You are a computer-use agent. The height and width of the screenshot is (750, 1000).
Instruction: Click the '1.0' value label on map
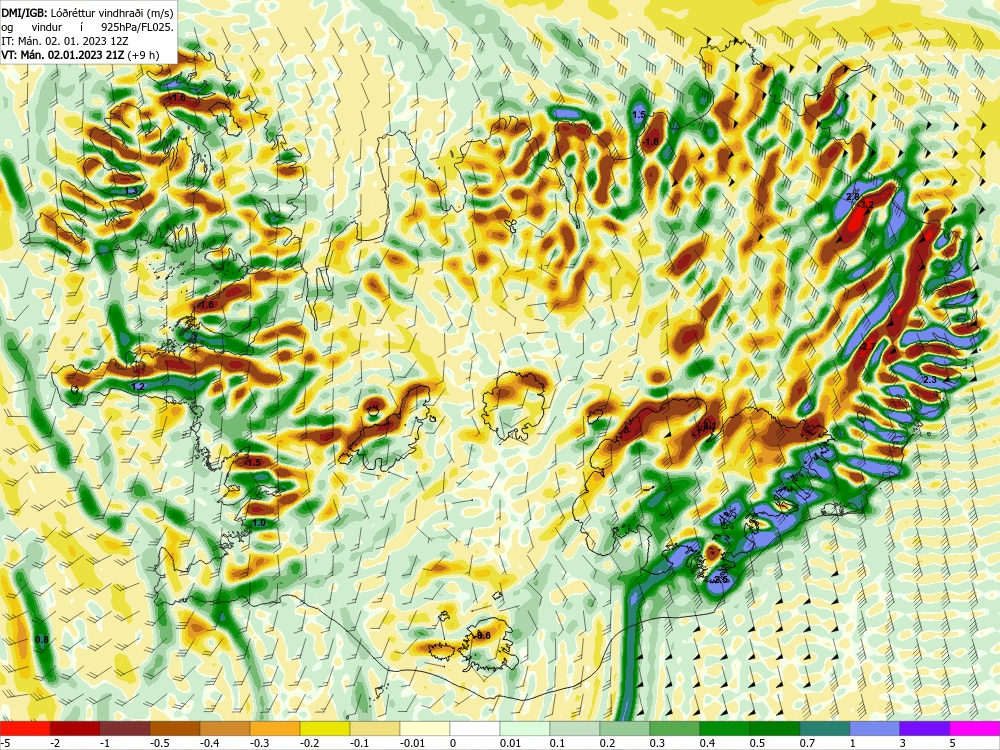coord(258,523)
